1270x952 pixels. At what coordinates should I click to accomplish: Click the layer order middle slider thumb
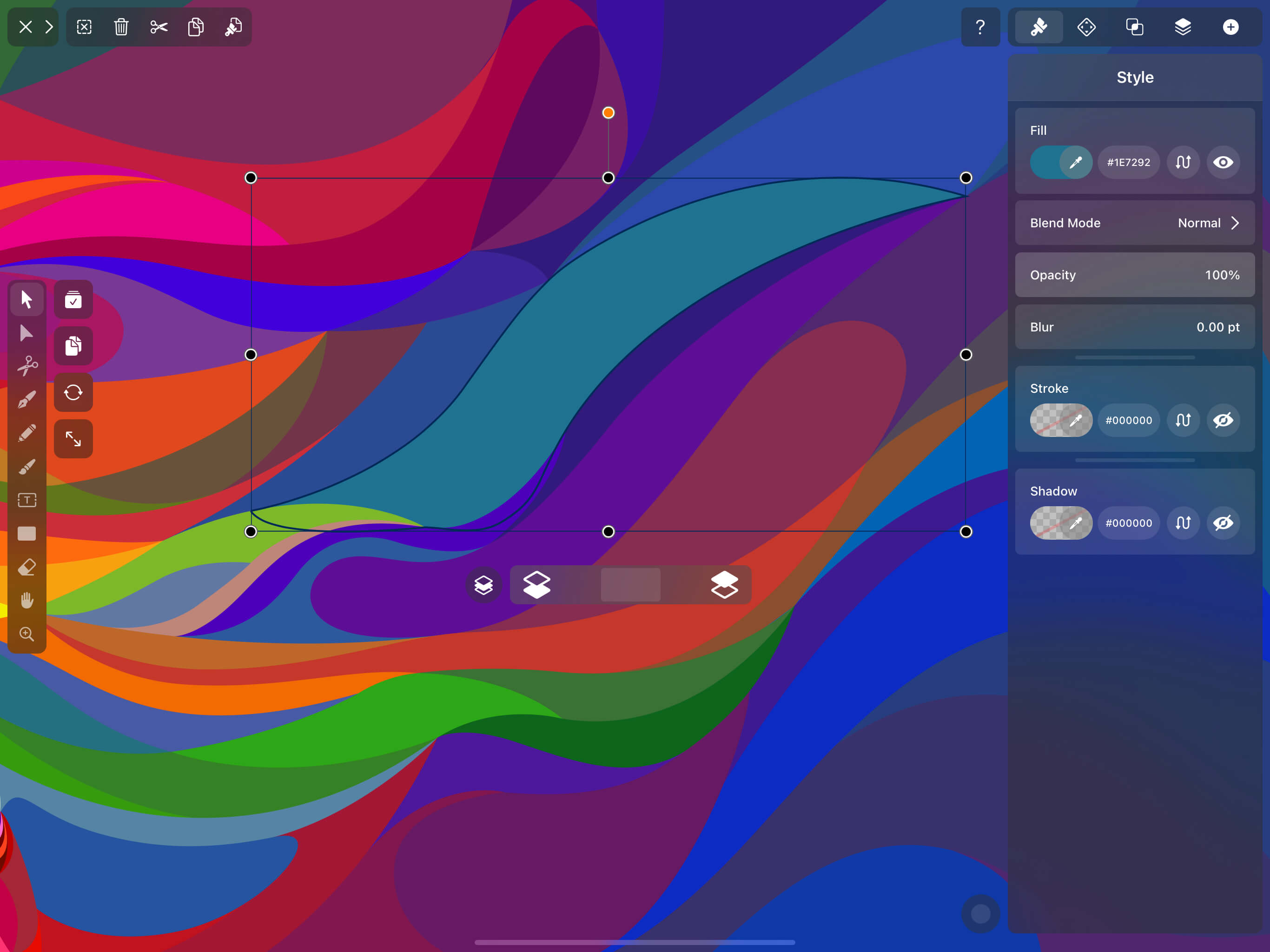pyautogui.click(x=630, y=585)
